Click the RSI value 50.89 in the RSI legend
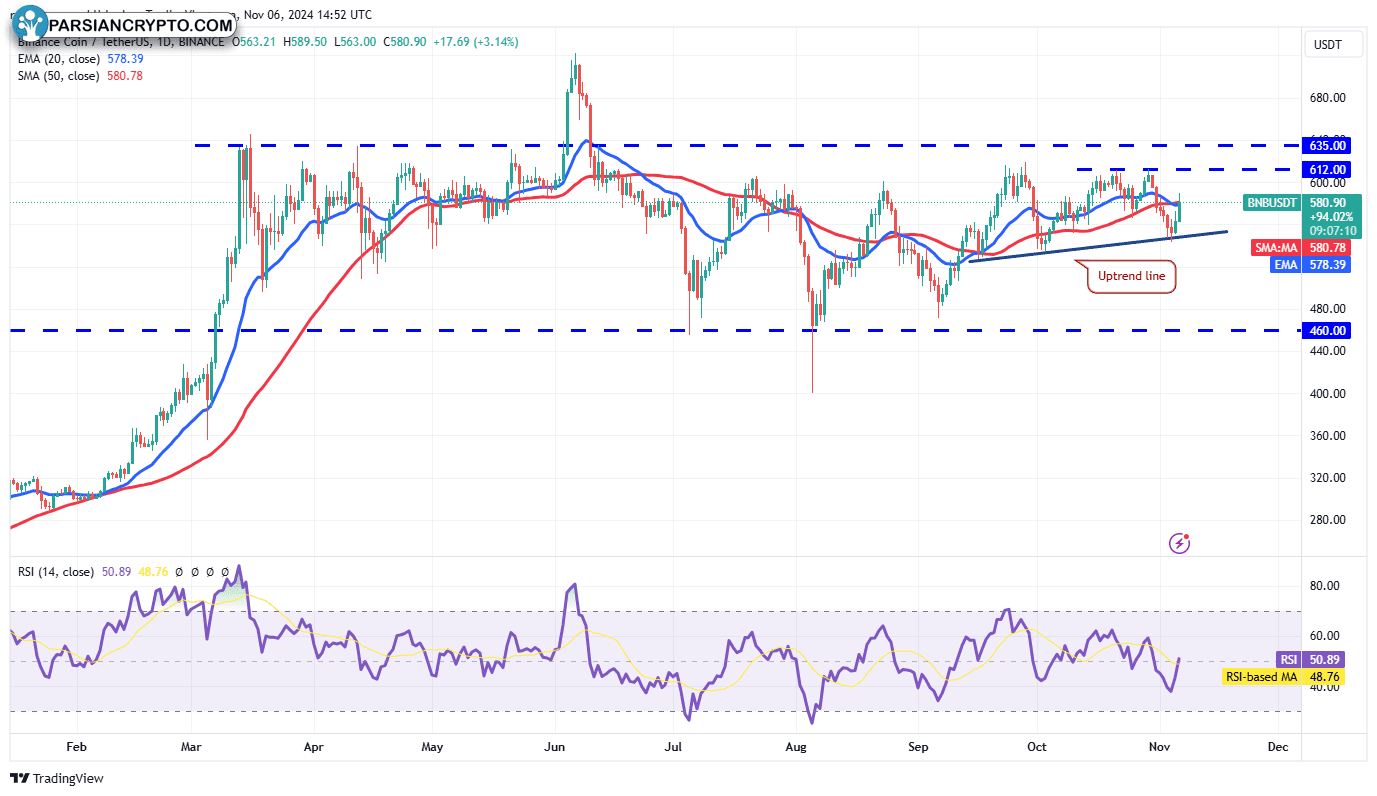The height and width of the screenshot is (796, 1377). tap(115, 572)
